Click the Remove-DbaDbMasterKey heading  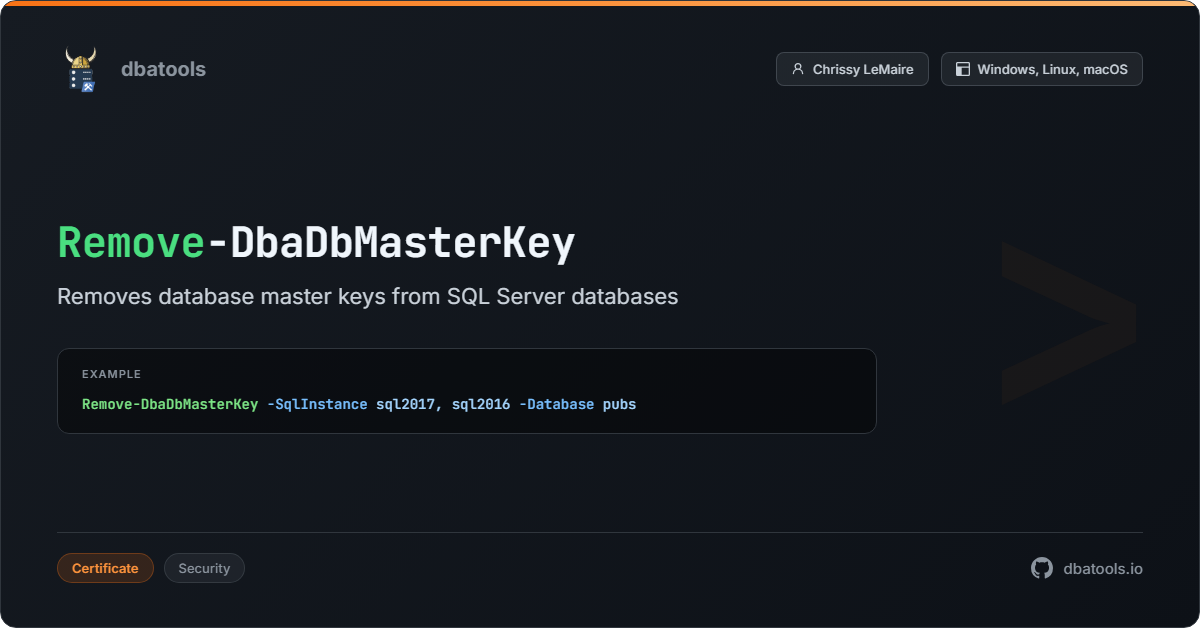pyautogui.click(x=316, y=243)
